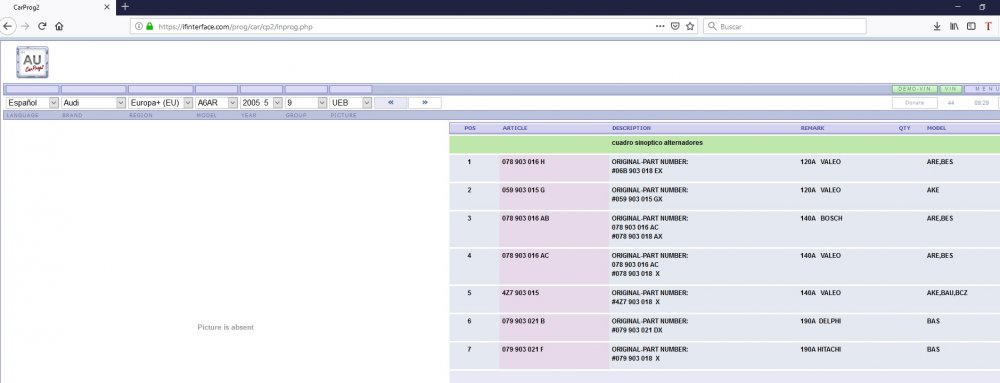
Task: Select article 4Z7 903 015
Action: [x=521, y=293]
